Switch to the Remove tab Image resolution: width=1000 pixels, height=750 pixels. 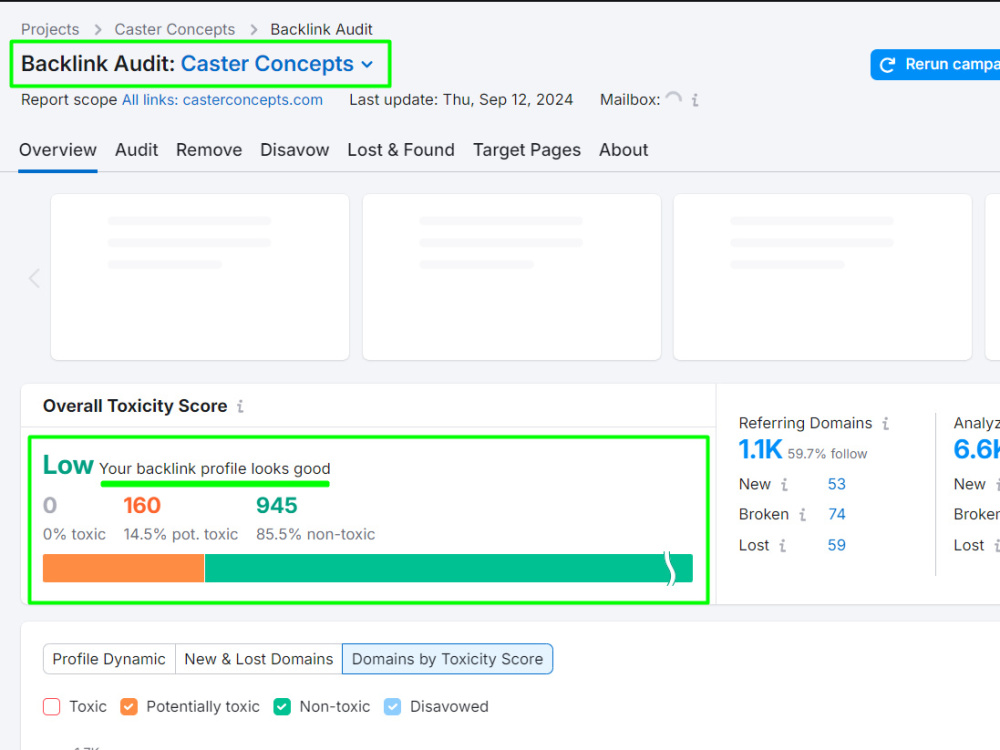pos(209,150)
